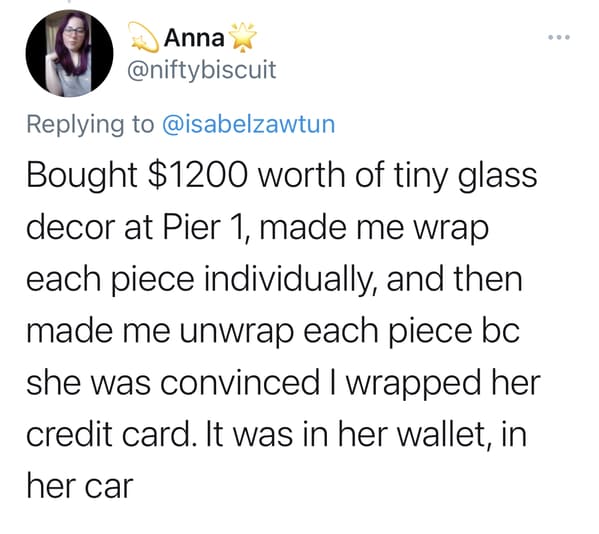Click the word "convinced" in the tweet
This screenshot has width=599, height=534.
(x=240, y=383)
